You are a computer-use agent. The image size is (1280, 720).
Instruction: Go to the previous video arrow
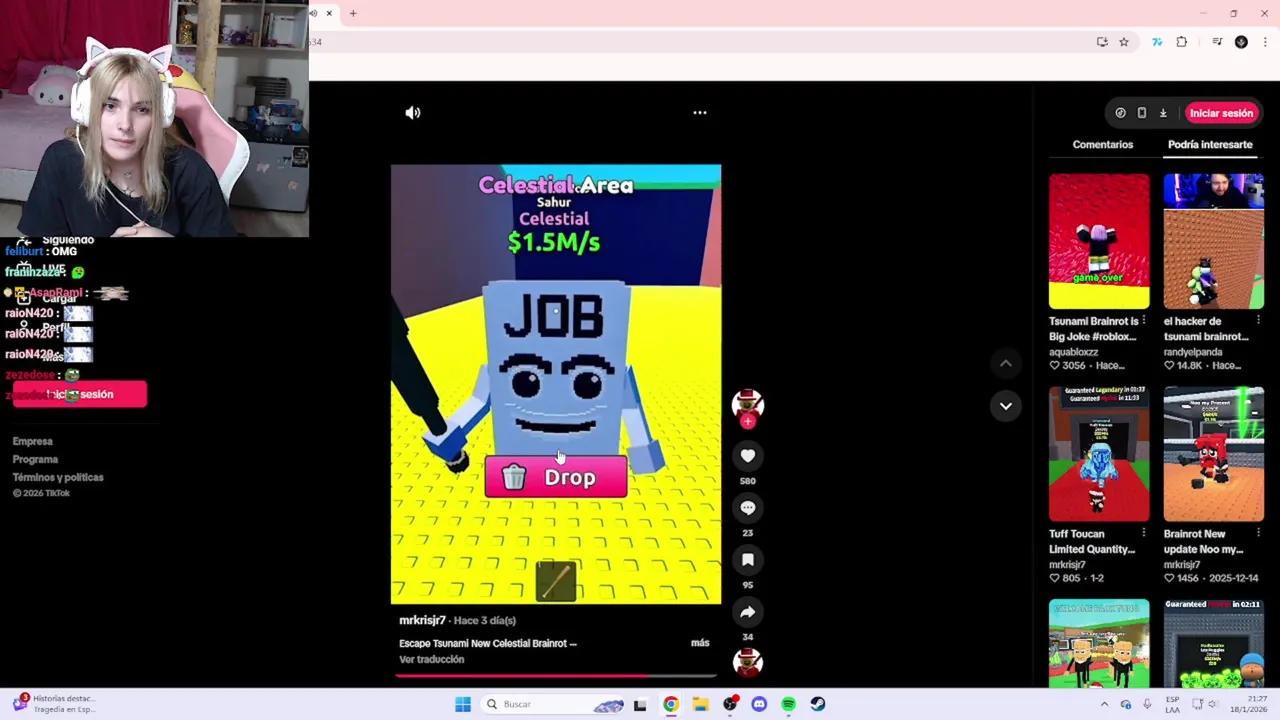pos(1006,364)
